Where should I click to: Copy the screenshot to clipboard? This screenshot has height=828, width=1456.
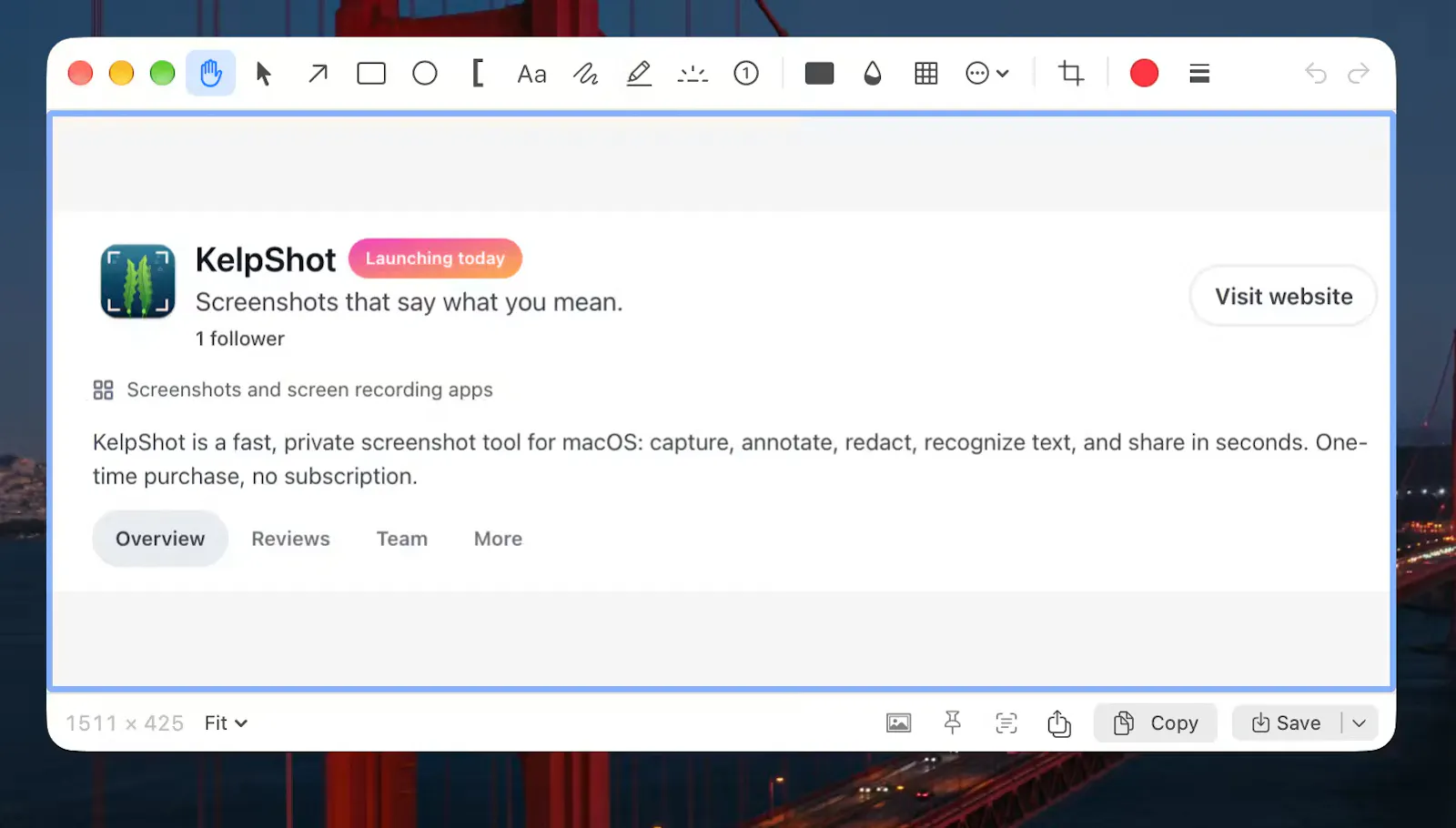pos(1156,722)
